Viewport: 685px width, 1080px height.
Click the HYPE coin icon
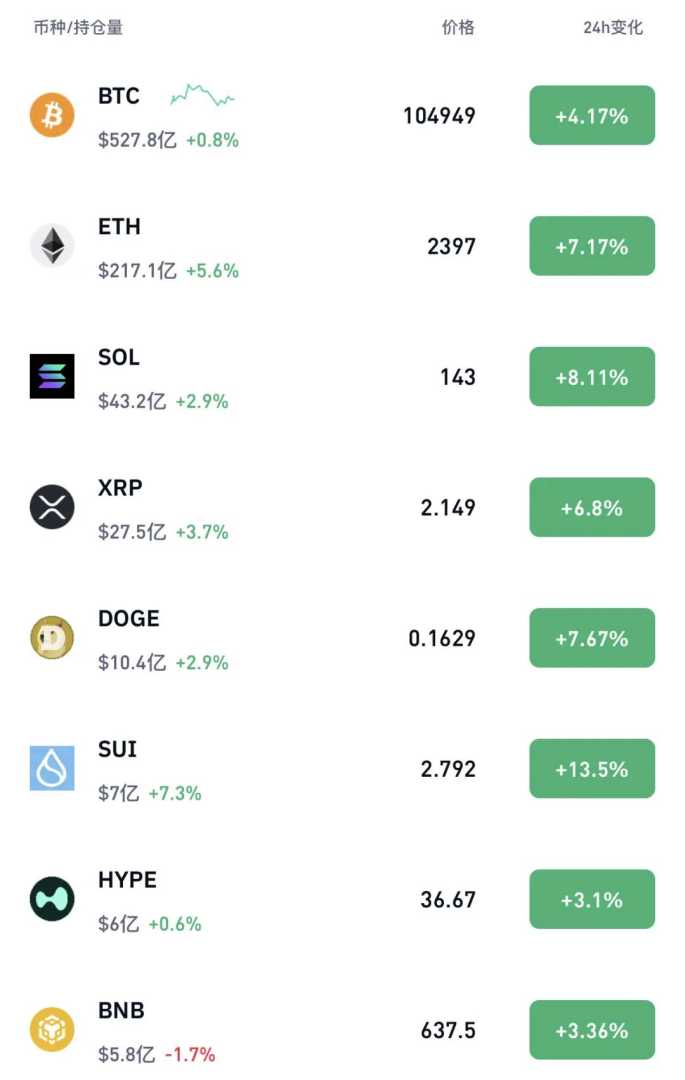point(52,899)
